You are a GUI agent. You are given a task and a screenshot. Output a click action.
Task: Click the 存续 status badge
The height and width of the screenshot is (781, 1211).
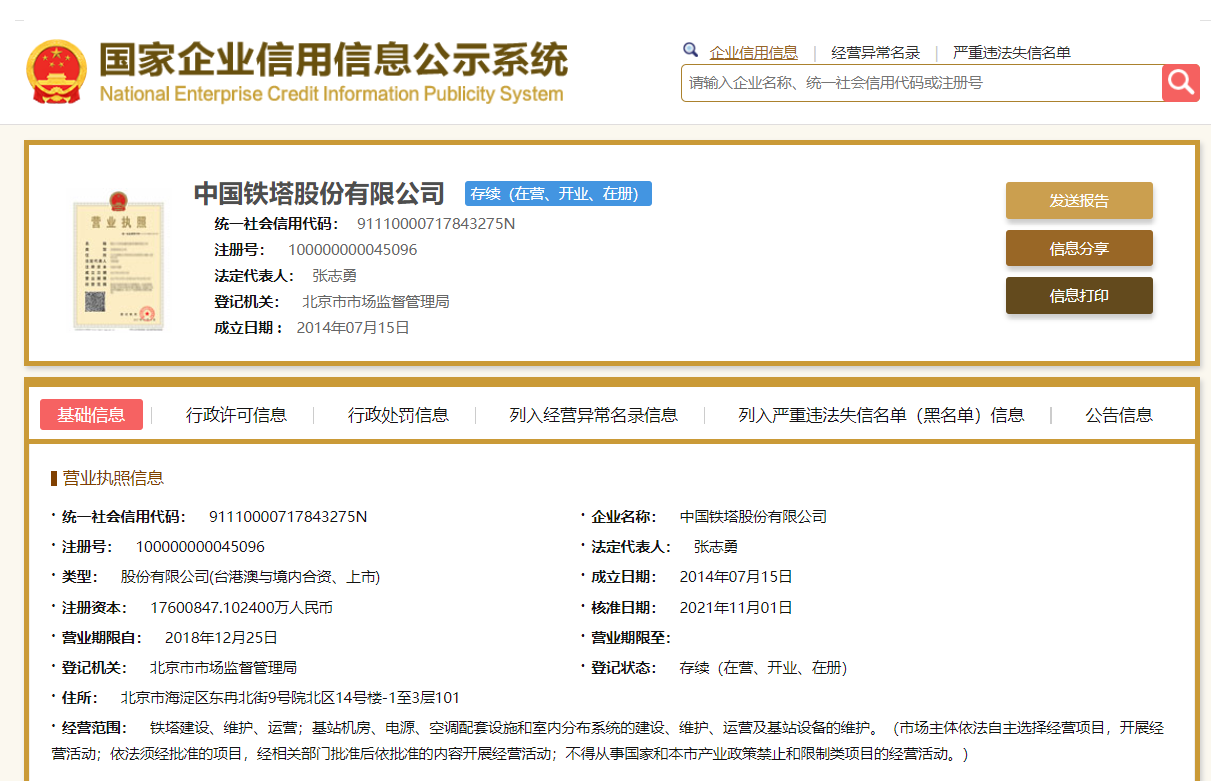(557, 194)
